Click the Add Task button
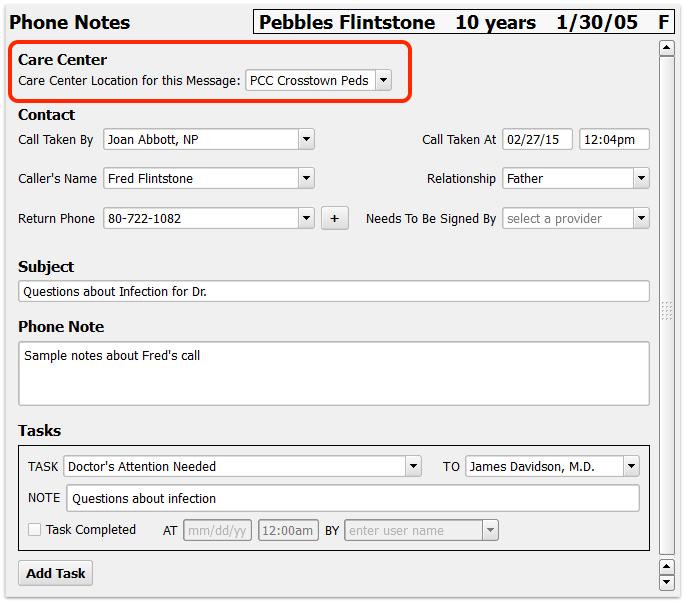This screenshot has width=686, height=604. pos(56,573)
